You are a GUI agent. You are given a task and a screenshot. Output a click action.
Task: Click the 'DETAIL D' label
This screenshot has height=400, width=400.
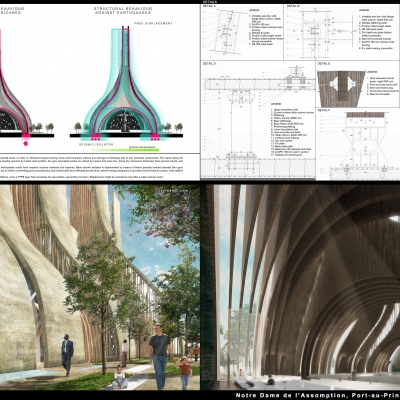click(209, 63)
